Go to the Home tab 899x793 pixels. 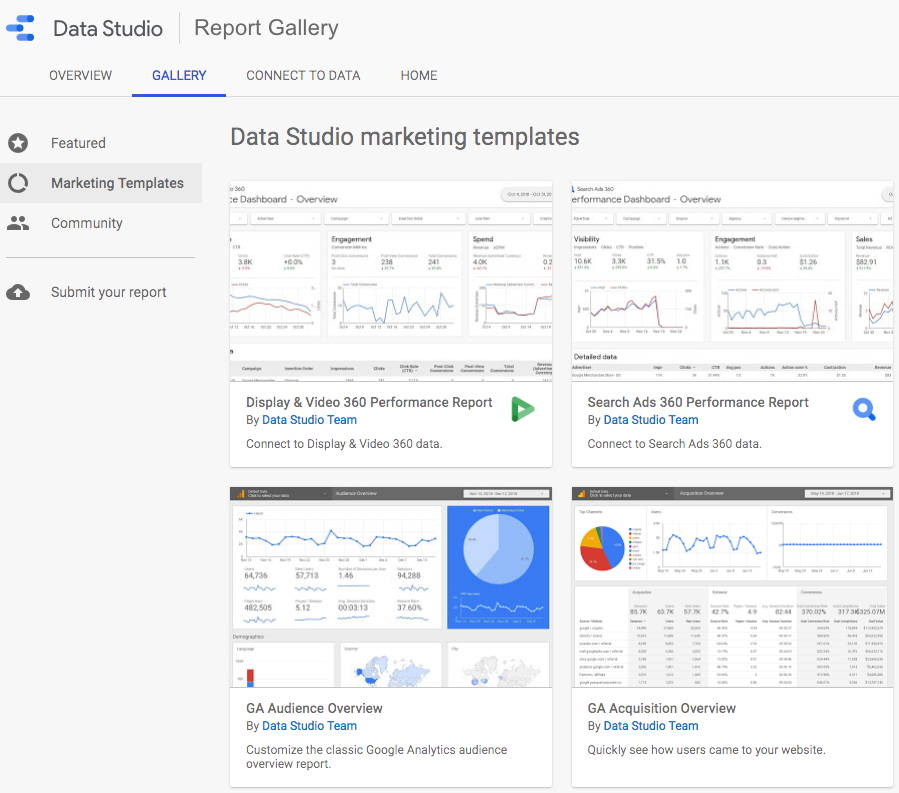419,76
